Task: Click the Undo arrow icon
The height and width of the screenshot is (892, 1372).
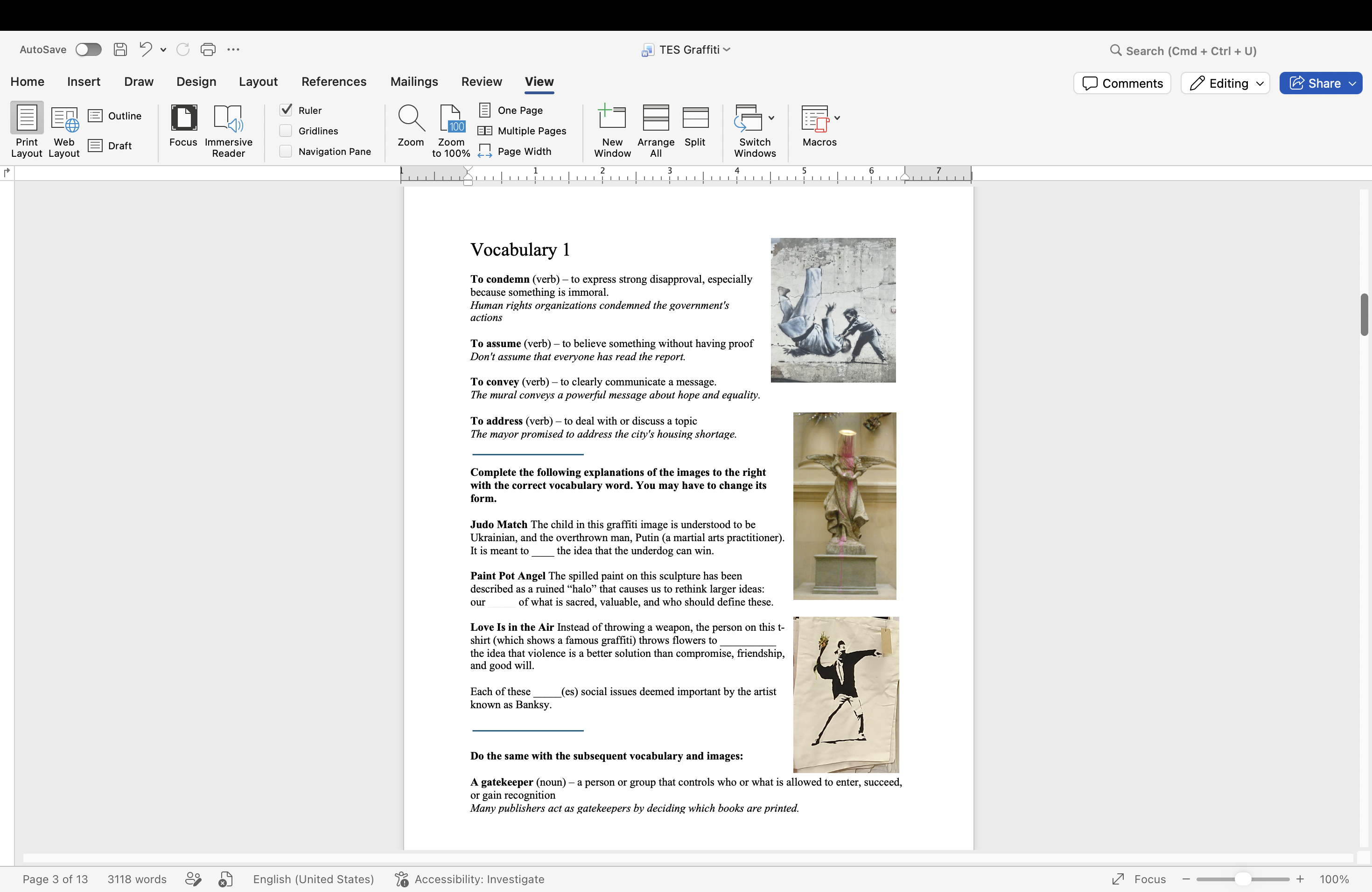Action: pos(146,49)
